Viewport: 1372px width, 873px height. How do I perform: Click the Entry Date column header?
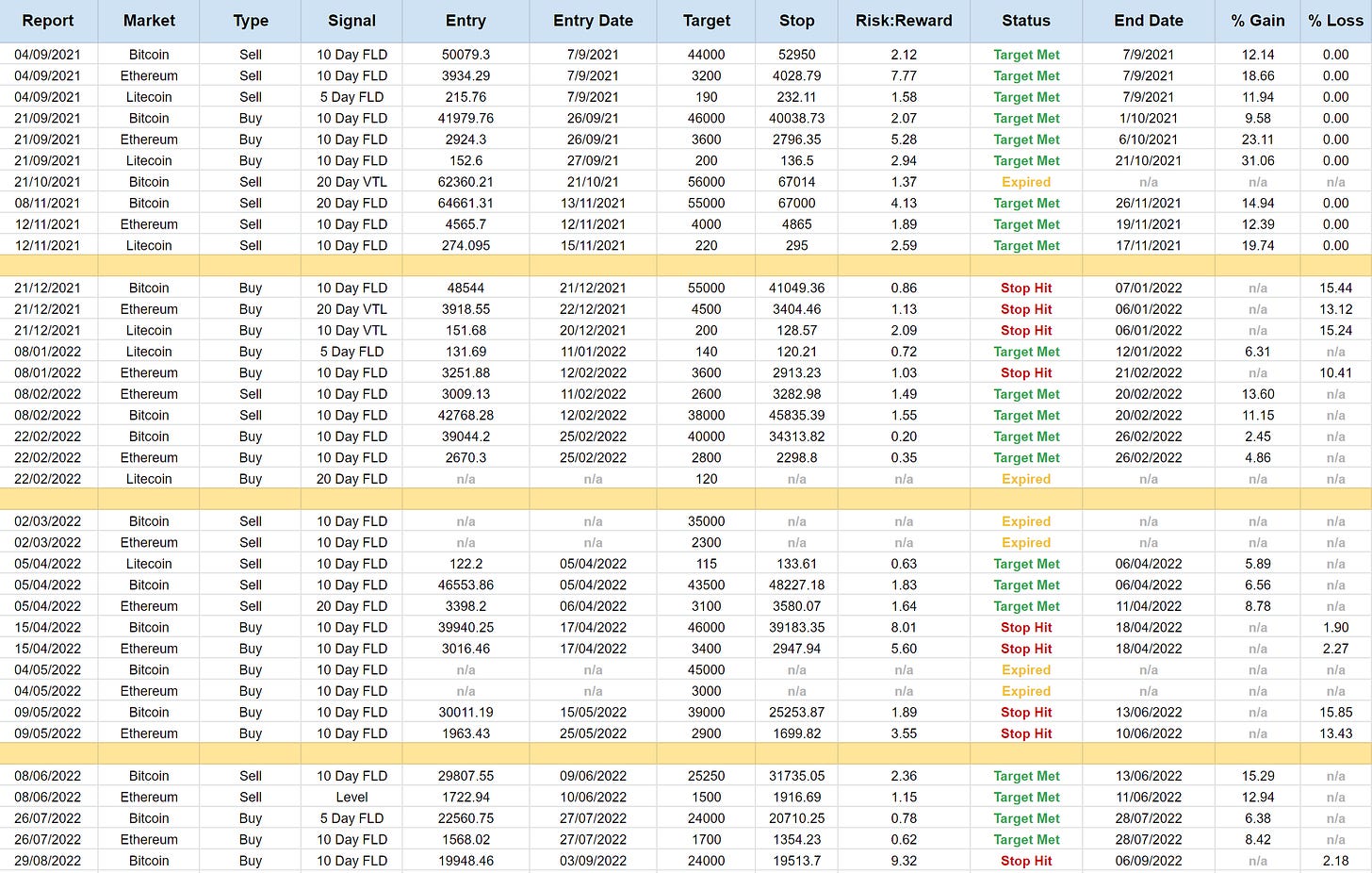point(593,21)
